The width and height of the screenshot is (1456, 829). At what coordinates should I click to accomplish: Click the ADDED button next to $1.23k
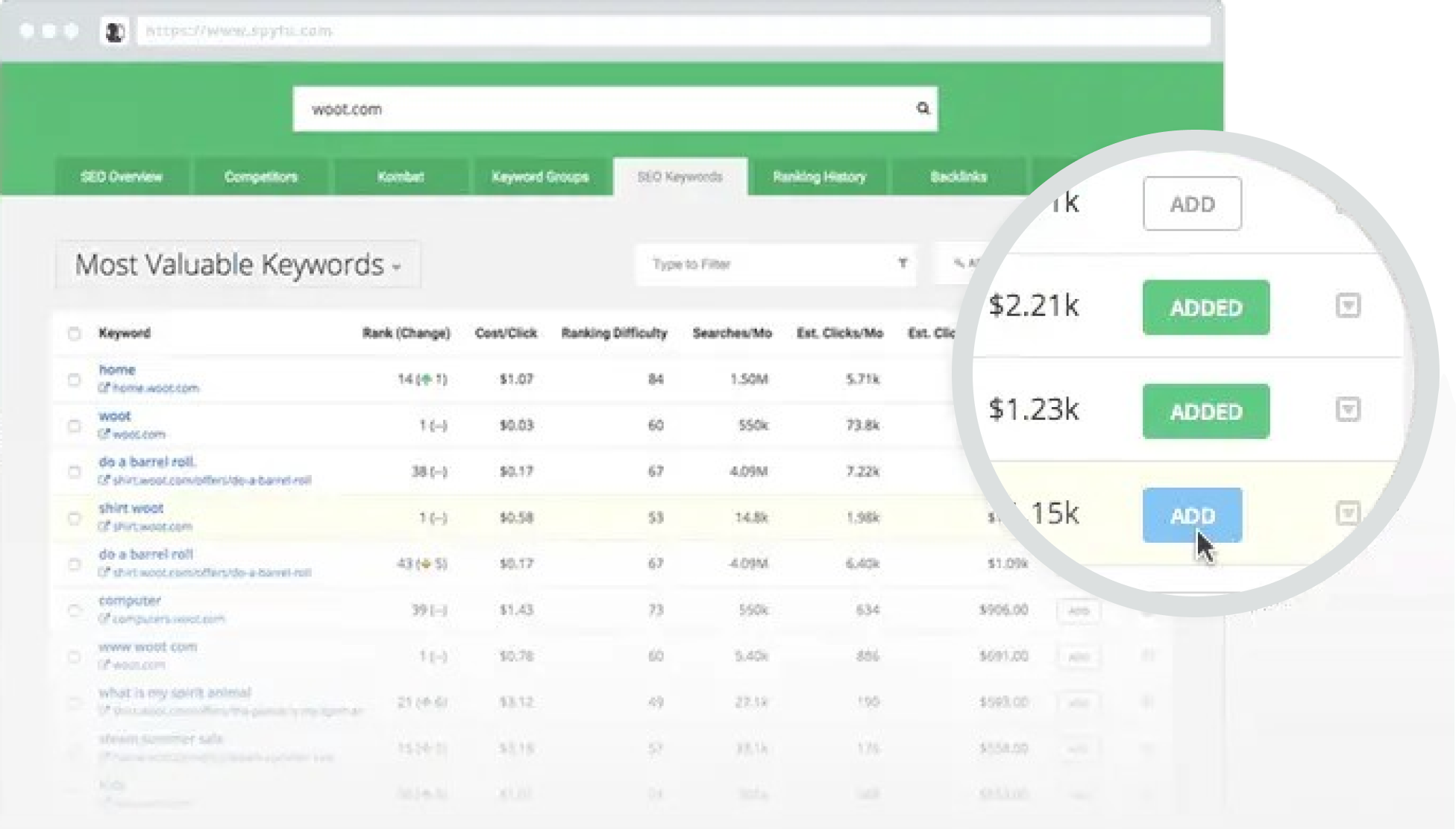tap(1206, 411)
